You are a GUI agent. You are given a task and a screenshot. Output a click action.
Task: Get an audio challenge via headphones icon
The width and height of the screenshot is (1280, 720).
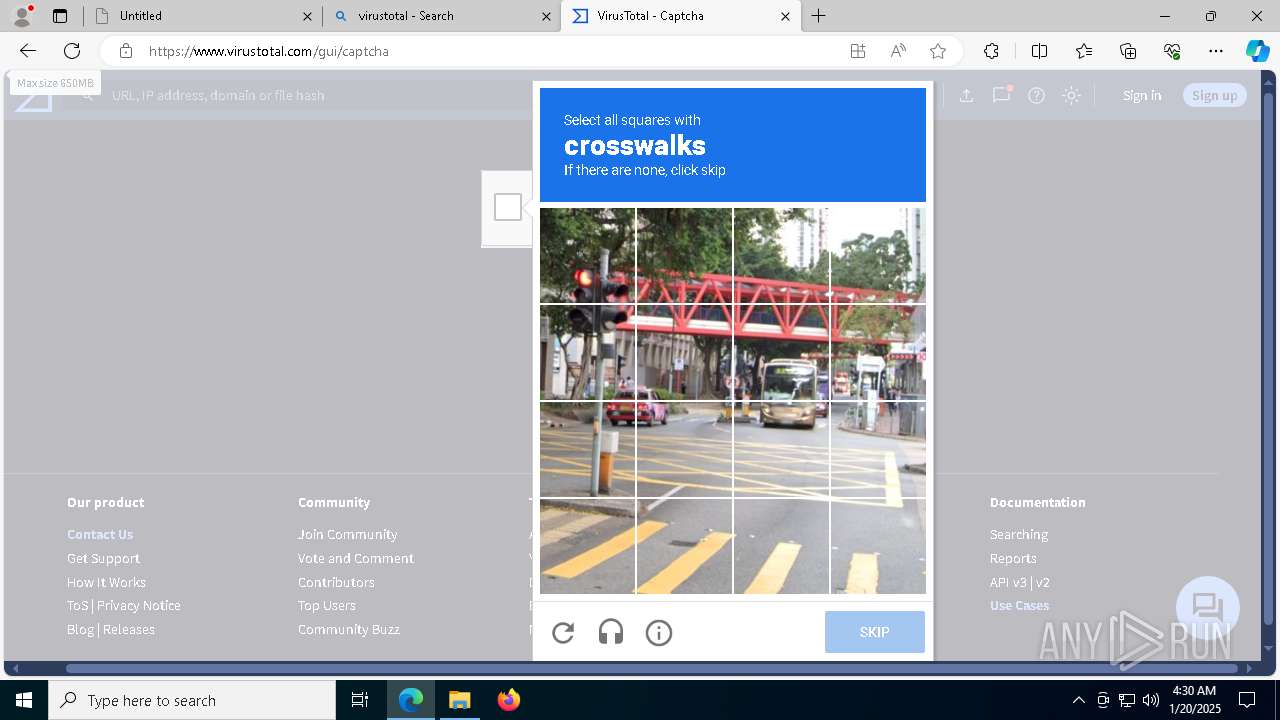(x=611, y=632)
